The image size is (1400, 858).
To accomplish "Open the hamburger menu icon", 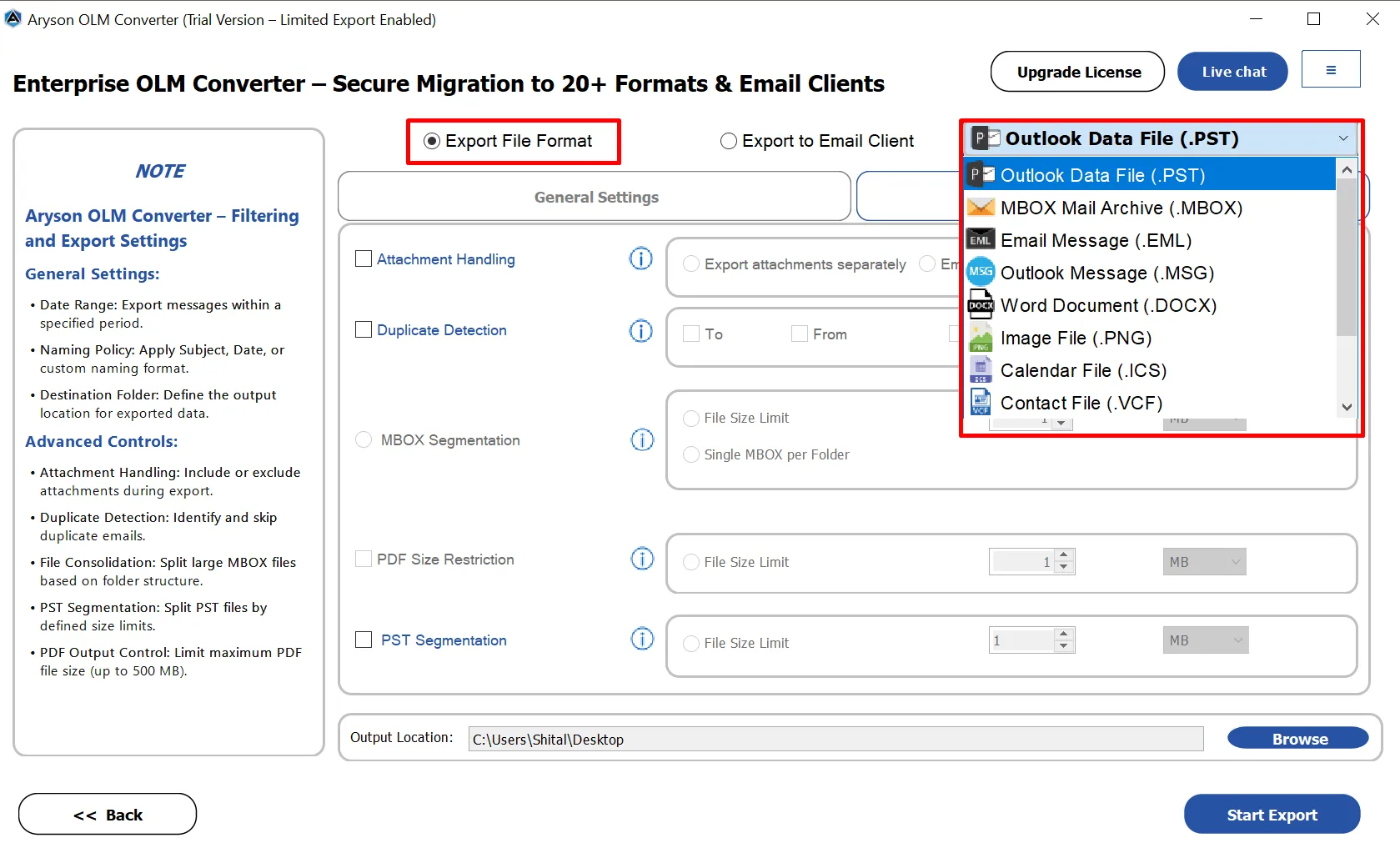I will coord(1330,70).
